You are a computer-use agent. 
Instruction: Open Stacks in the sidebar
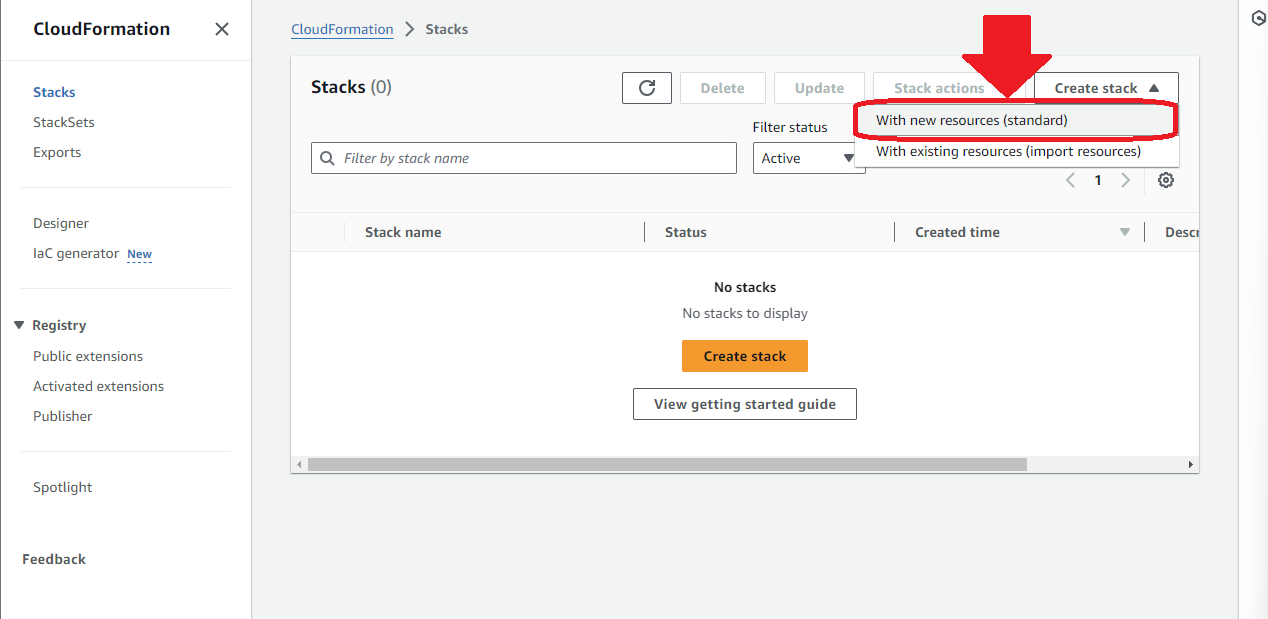(54, 92)
